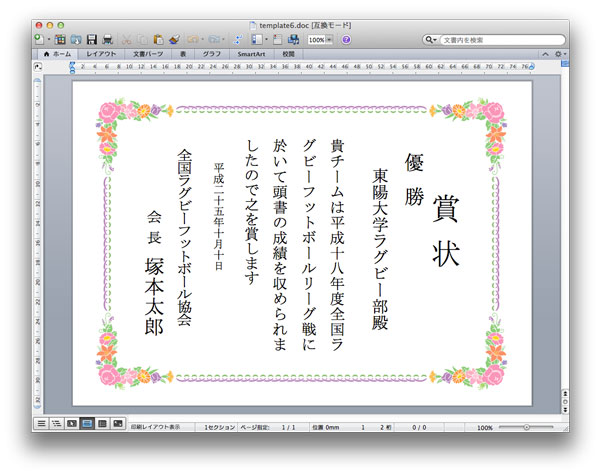Click the 1セクション status bar item

coord(220,426)
